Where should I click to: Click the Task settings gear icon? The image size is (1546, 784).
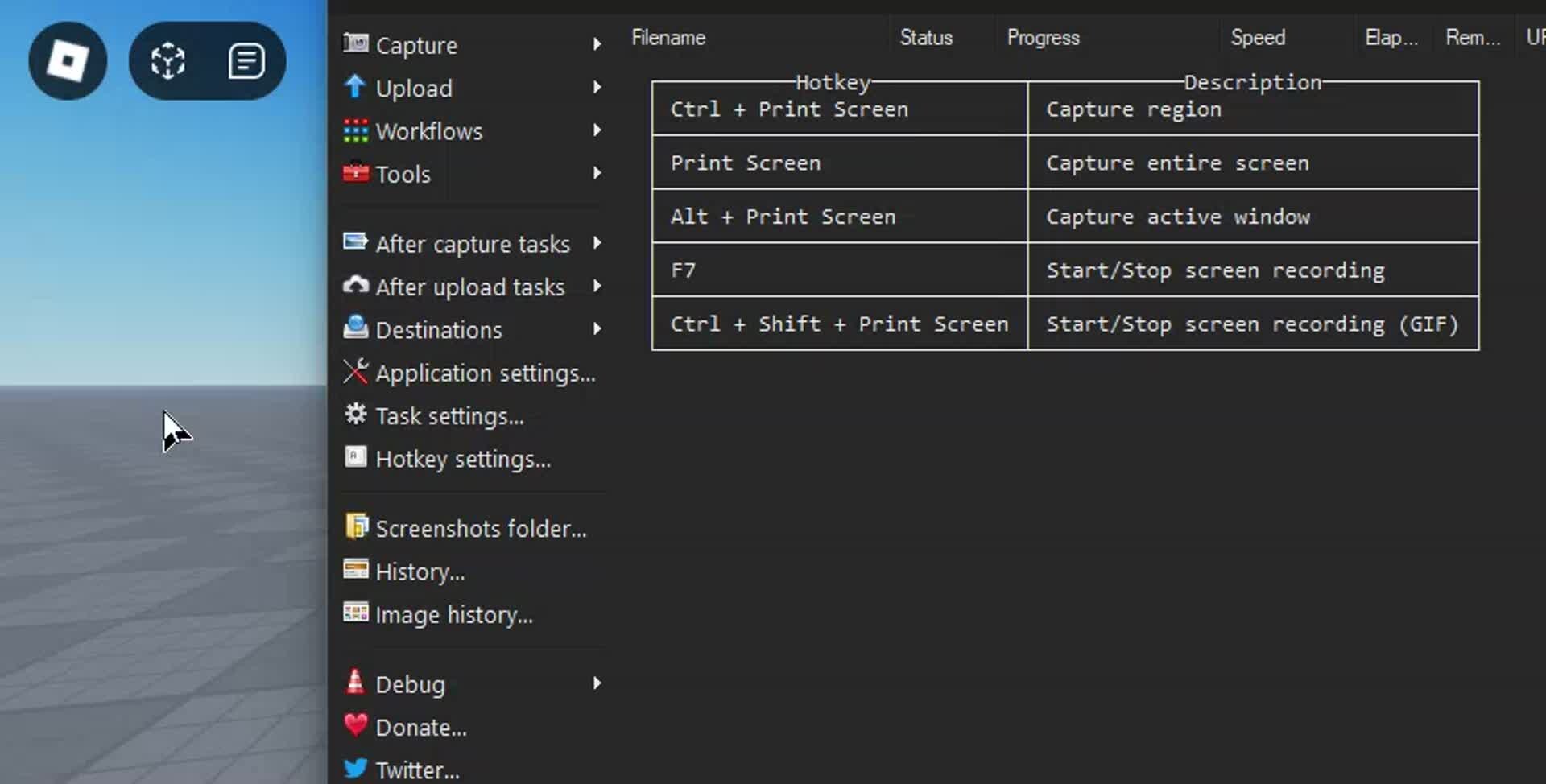click(x=355, y=415)
